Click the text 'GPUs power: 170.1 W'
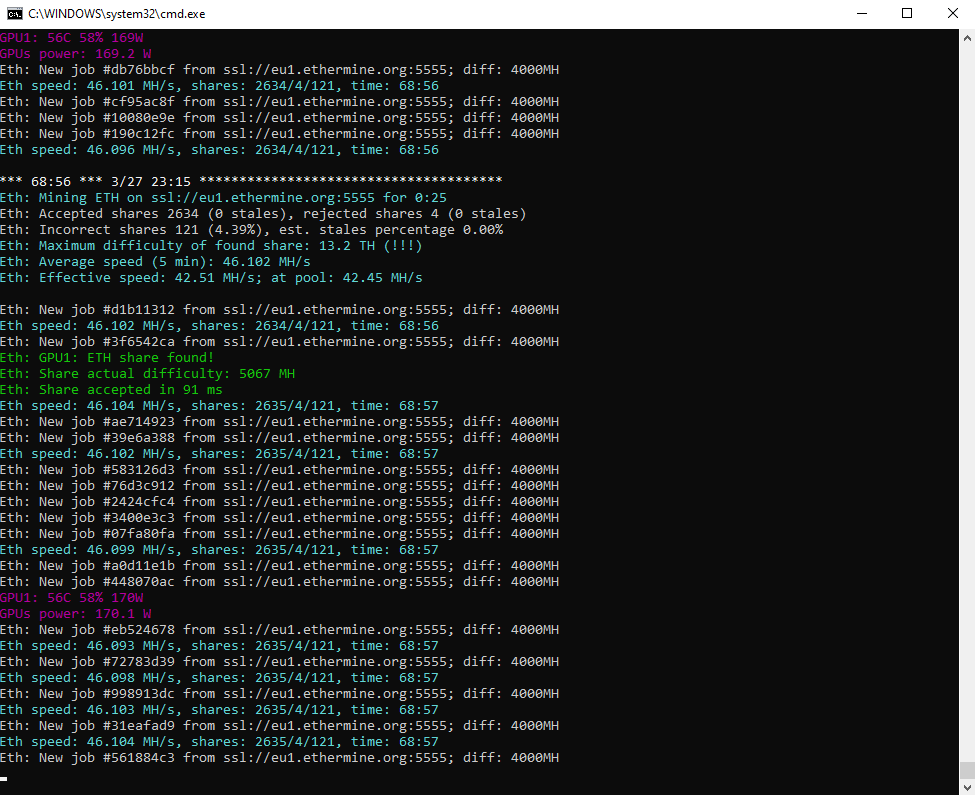The height and width of the screenshot is (795, 975). [x=76, y=614]
